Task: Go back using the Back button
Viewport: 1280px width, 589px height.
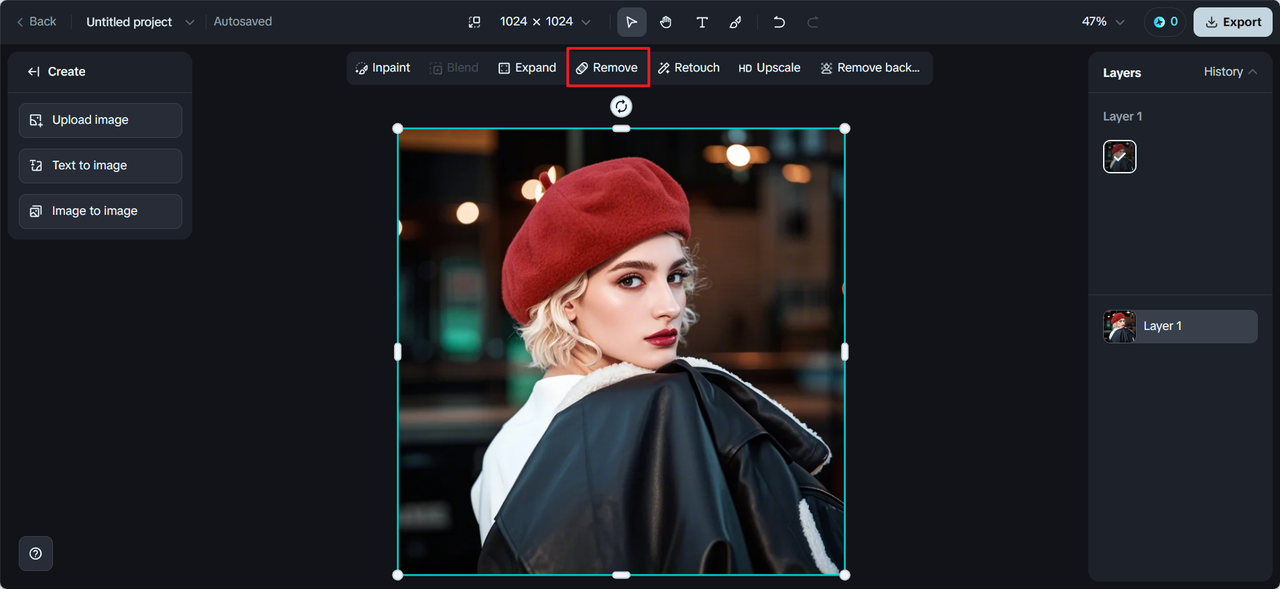Action: (36, 22)
